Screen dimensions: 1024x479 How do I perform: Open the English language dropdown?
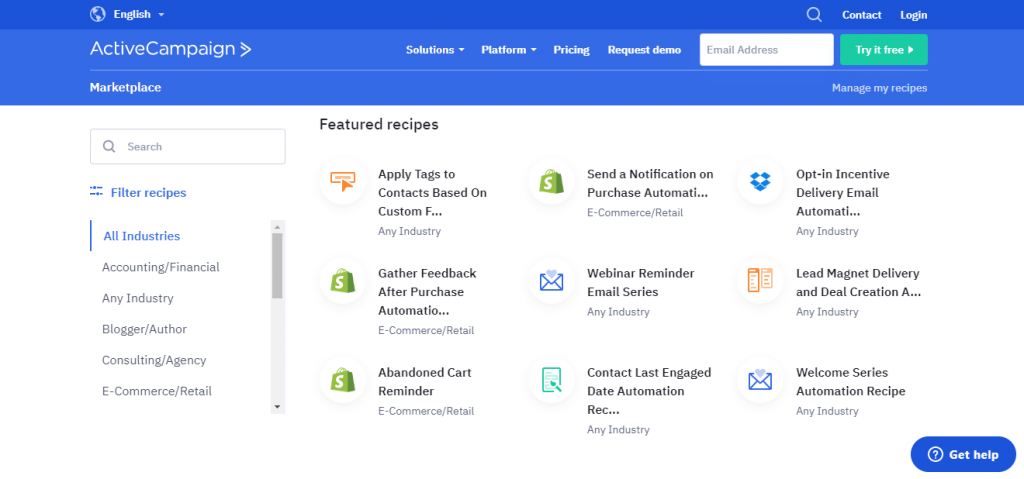pos(138,14)
